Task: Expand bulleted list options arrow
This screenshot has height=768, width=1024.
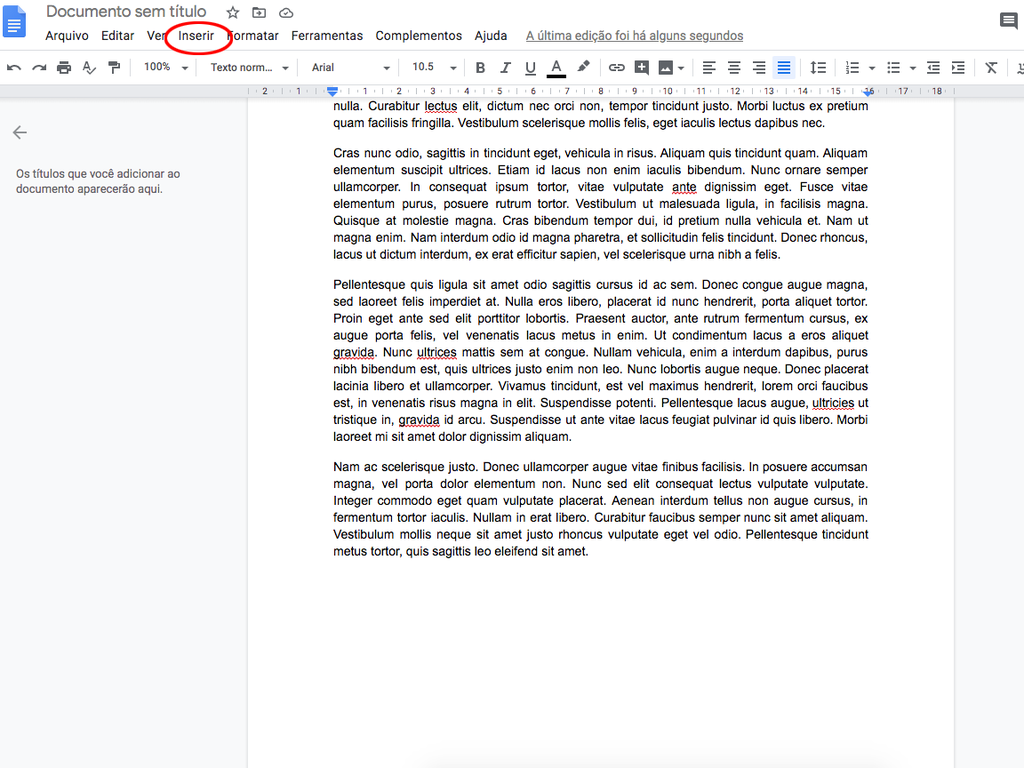Action: 912,68
